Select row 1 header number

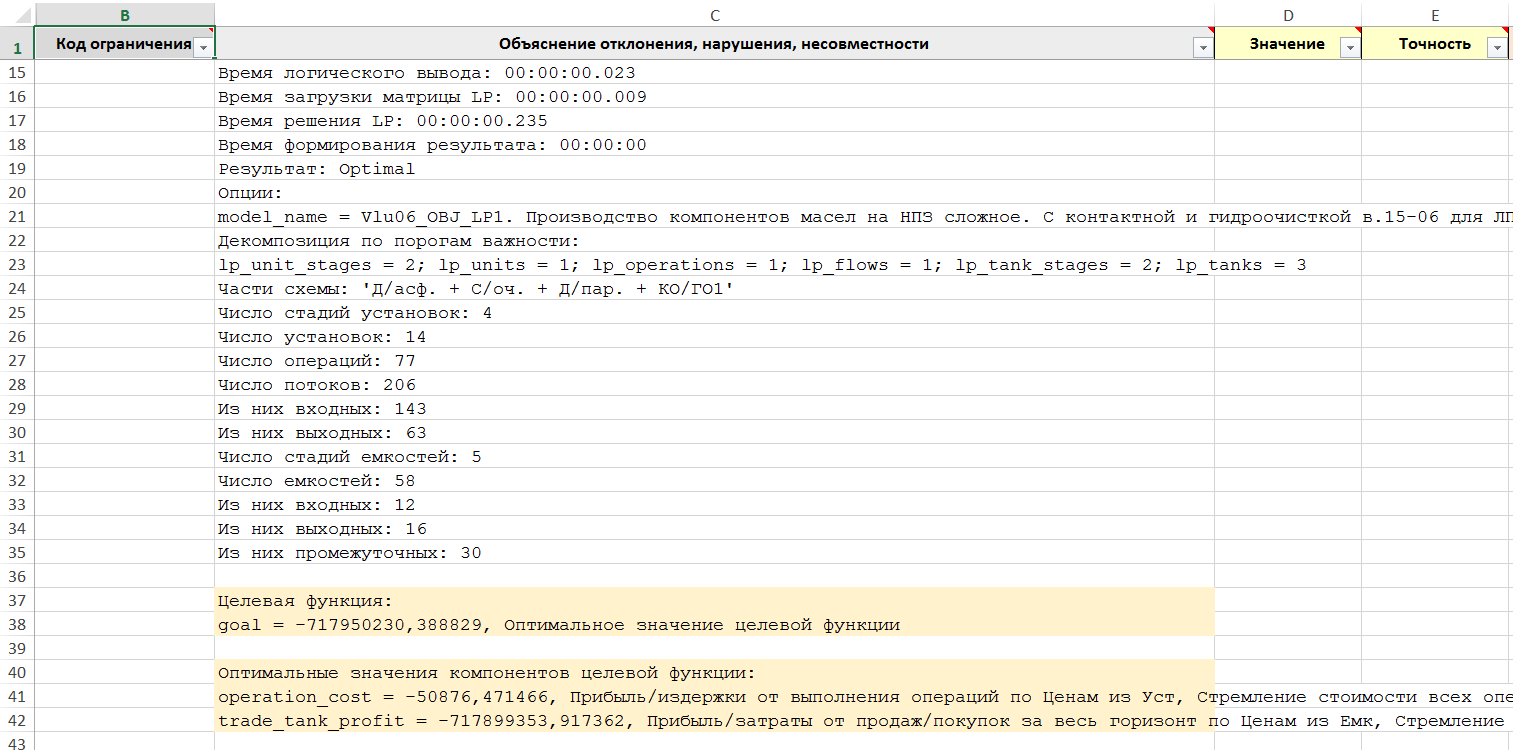coord(16,46)
